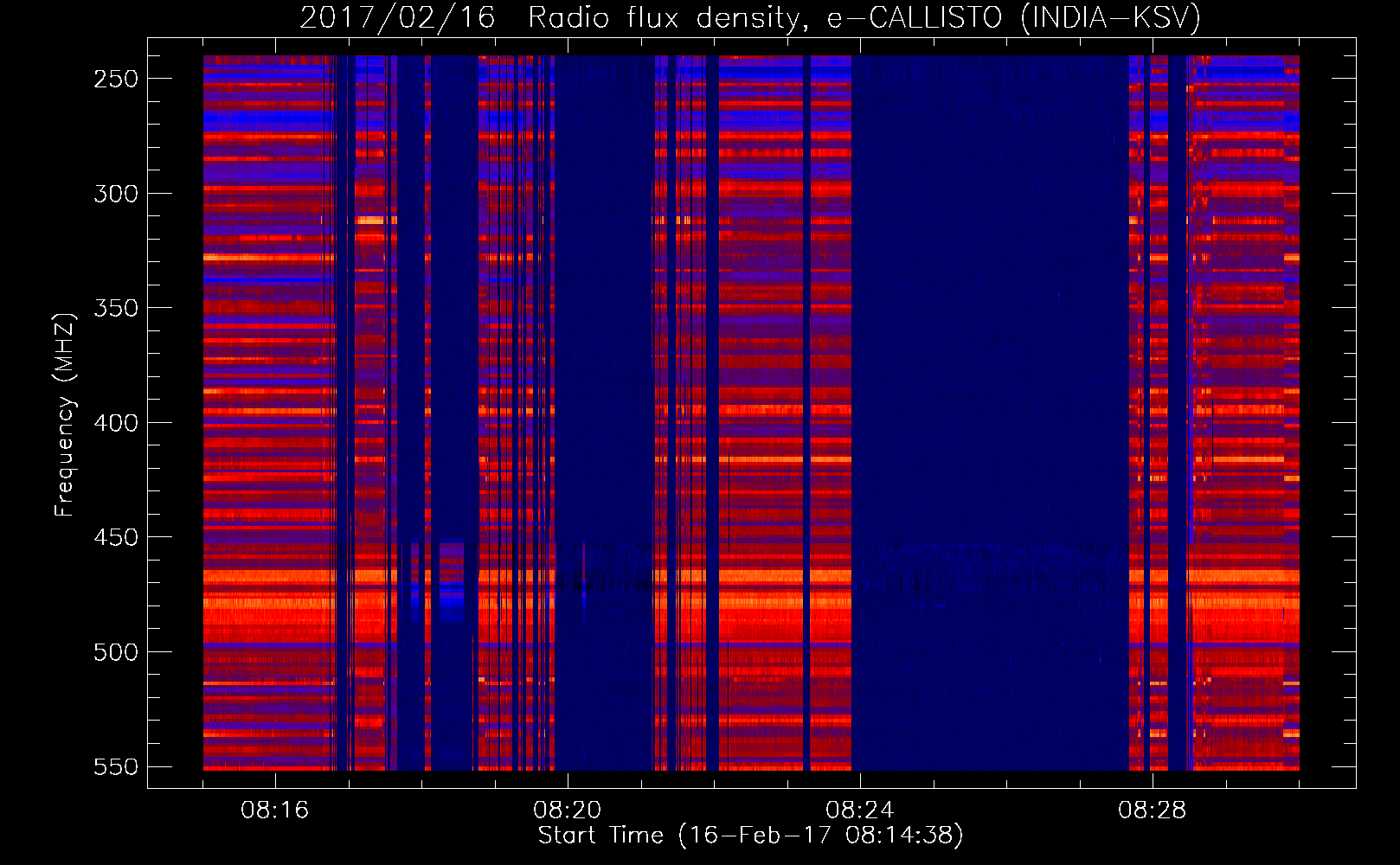Screen dimensions: 1400x865
Task: Click the 08:28 time tick label
Action: [x=1153, y=811]
